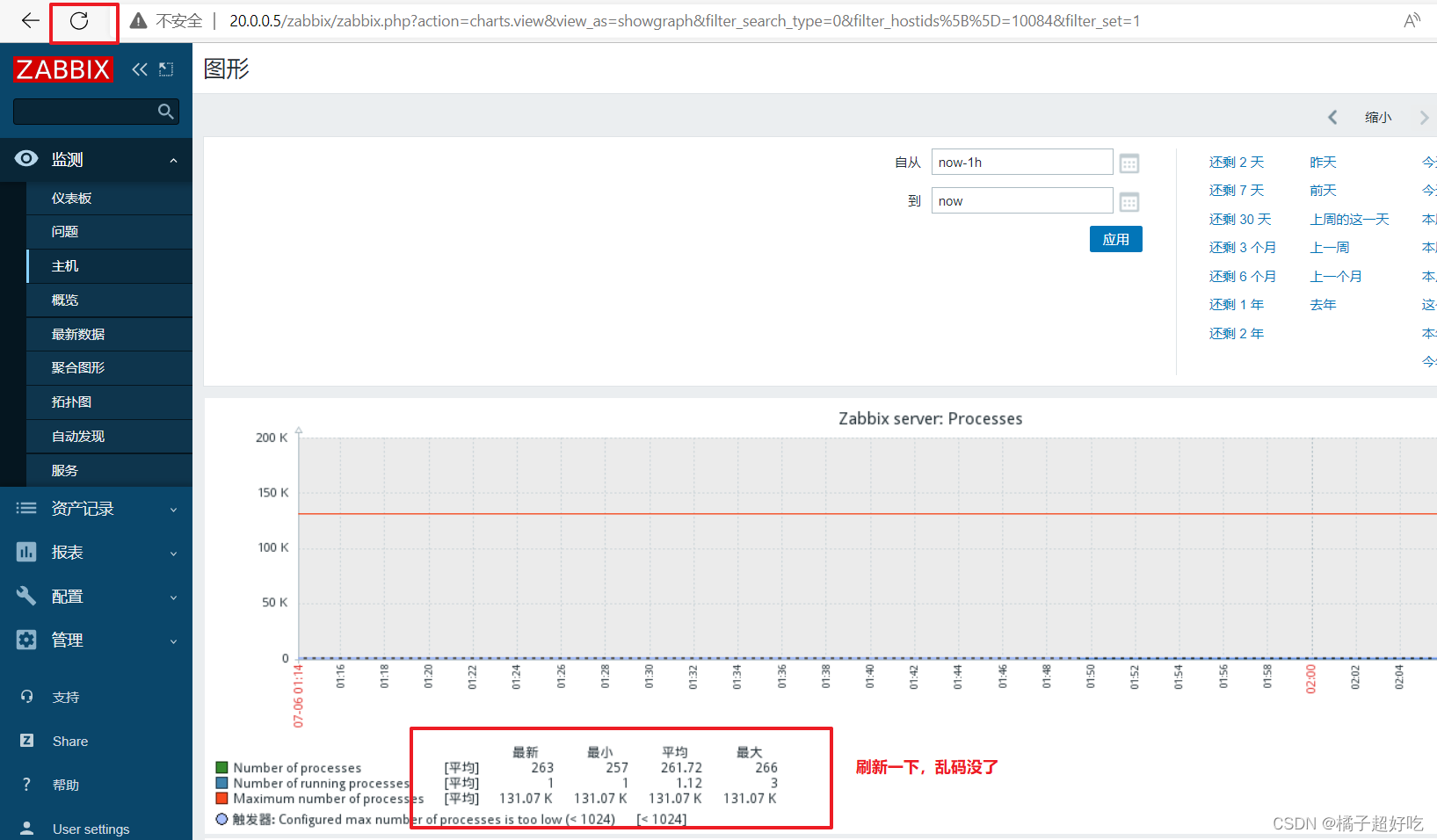Click the now to input field
This screenshot has width=1437, height=840.
1022,201
